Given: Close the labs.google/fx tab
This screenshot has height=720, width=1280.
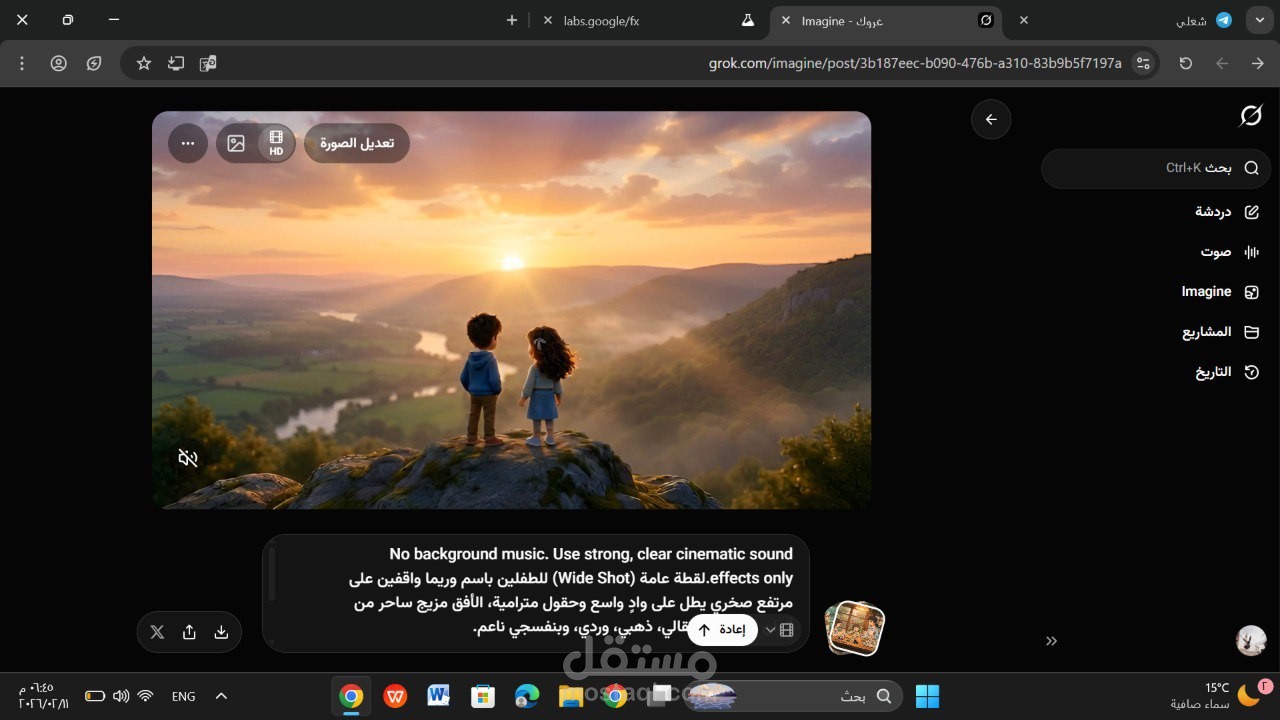Looking at the screenshot, I should tap(547, 20).
